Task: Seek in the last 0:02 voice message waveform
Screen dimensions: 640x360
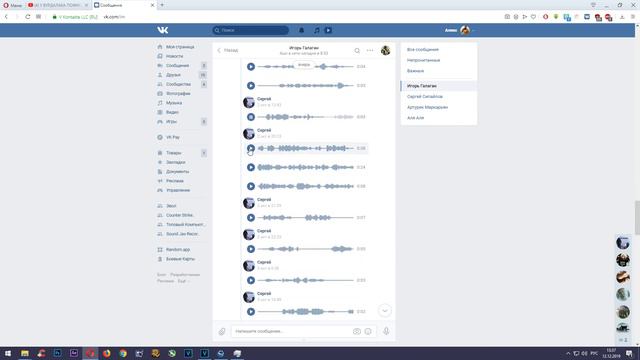Action: [x=306, y=312]
